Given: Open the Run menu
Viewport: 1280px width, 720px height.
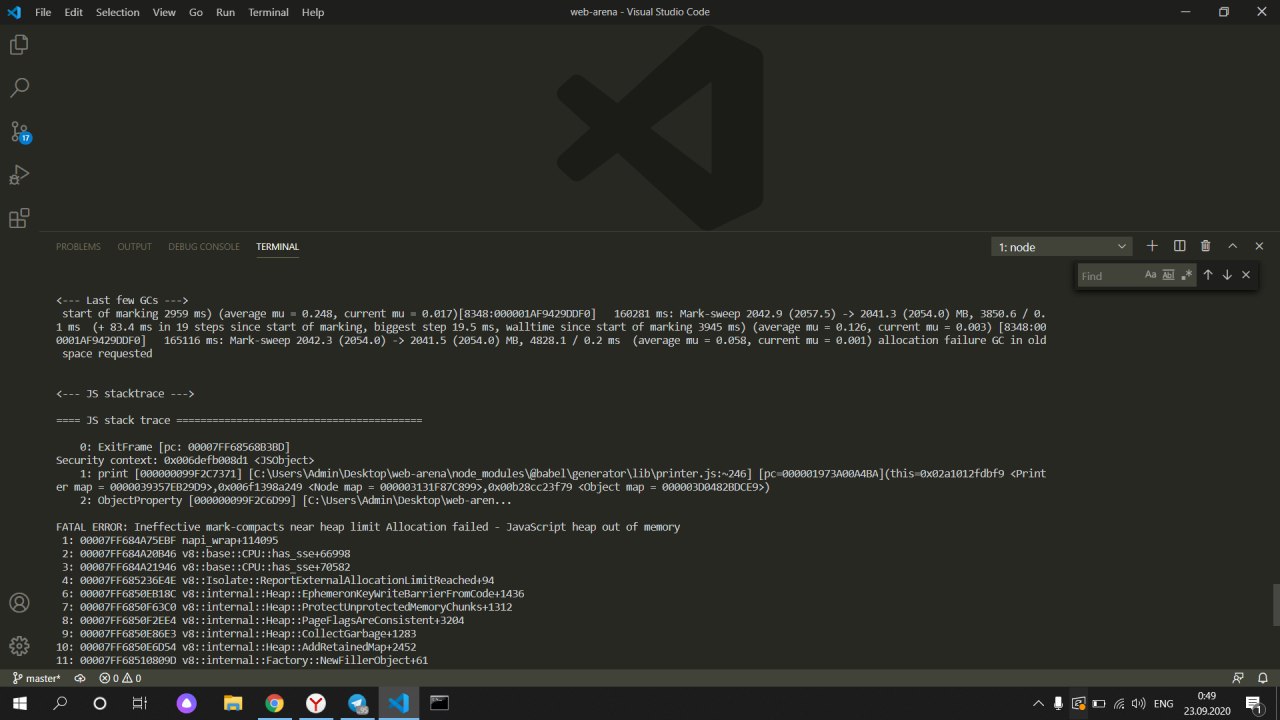Looking at the screenshot, I should coord(226,12).
